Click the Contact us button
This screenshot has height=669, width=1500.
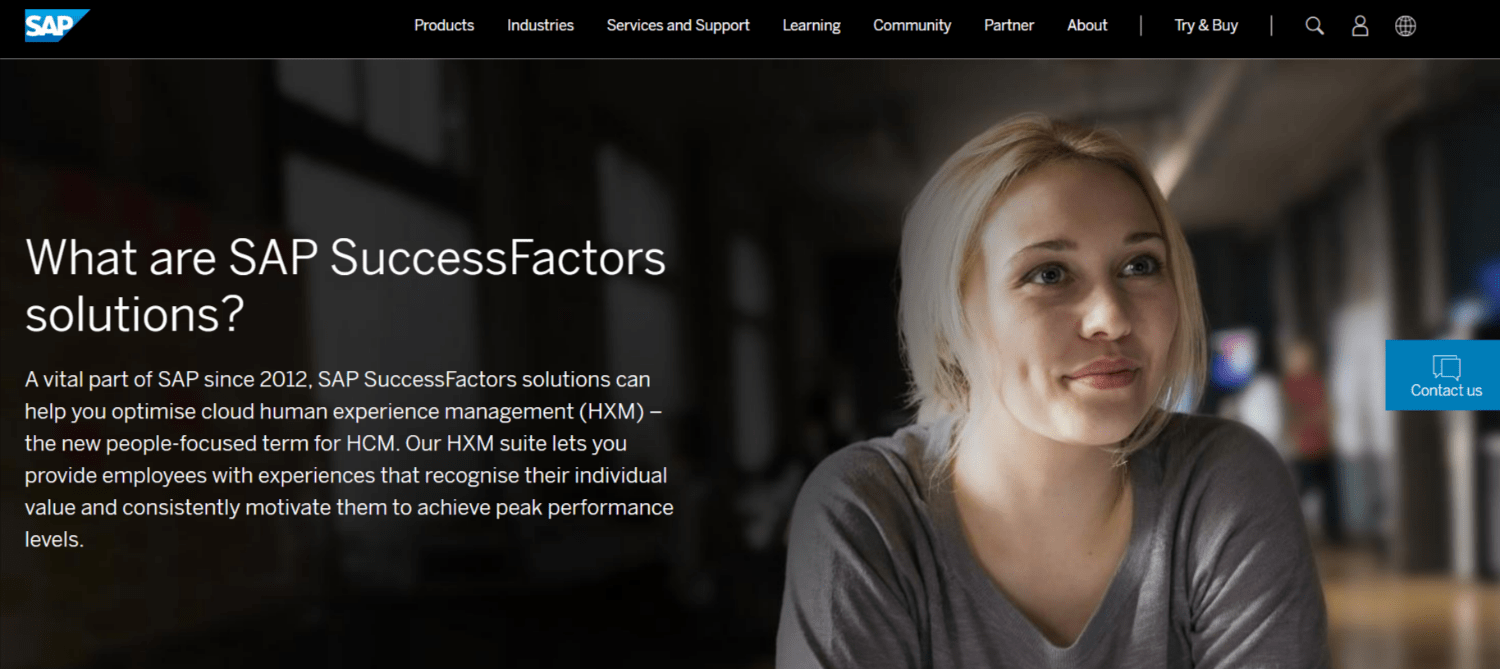pos(1443,375)
